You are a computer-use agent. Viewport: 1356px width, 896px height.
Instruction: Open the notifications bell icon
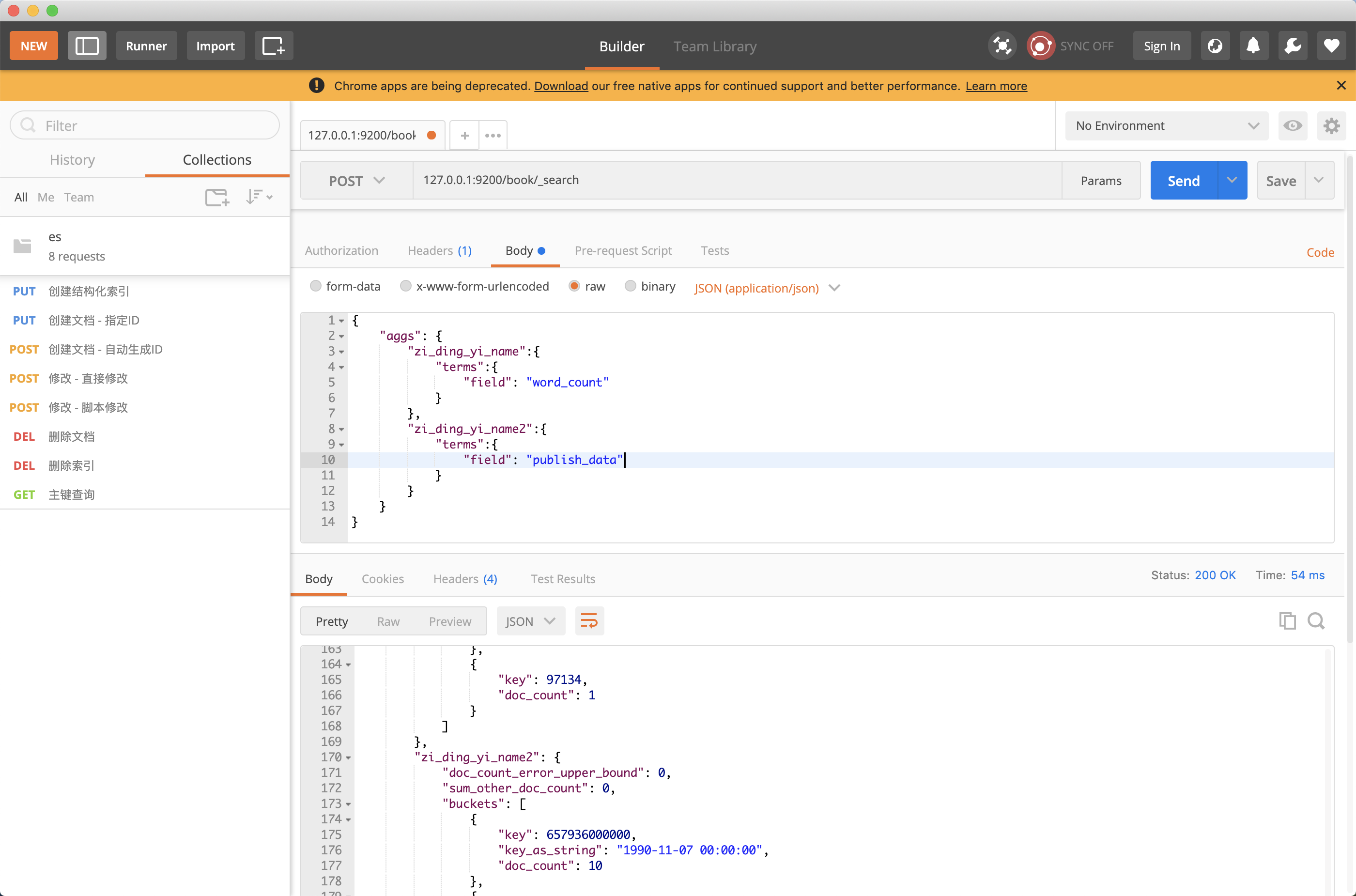tap(1253, 46)
